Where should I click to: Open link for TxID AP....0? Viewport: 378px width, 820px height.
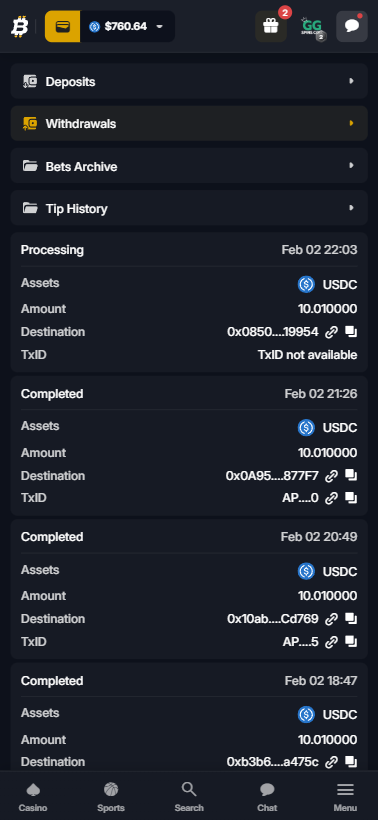[331, 498]
